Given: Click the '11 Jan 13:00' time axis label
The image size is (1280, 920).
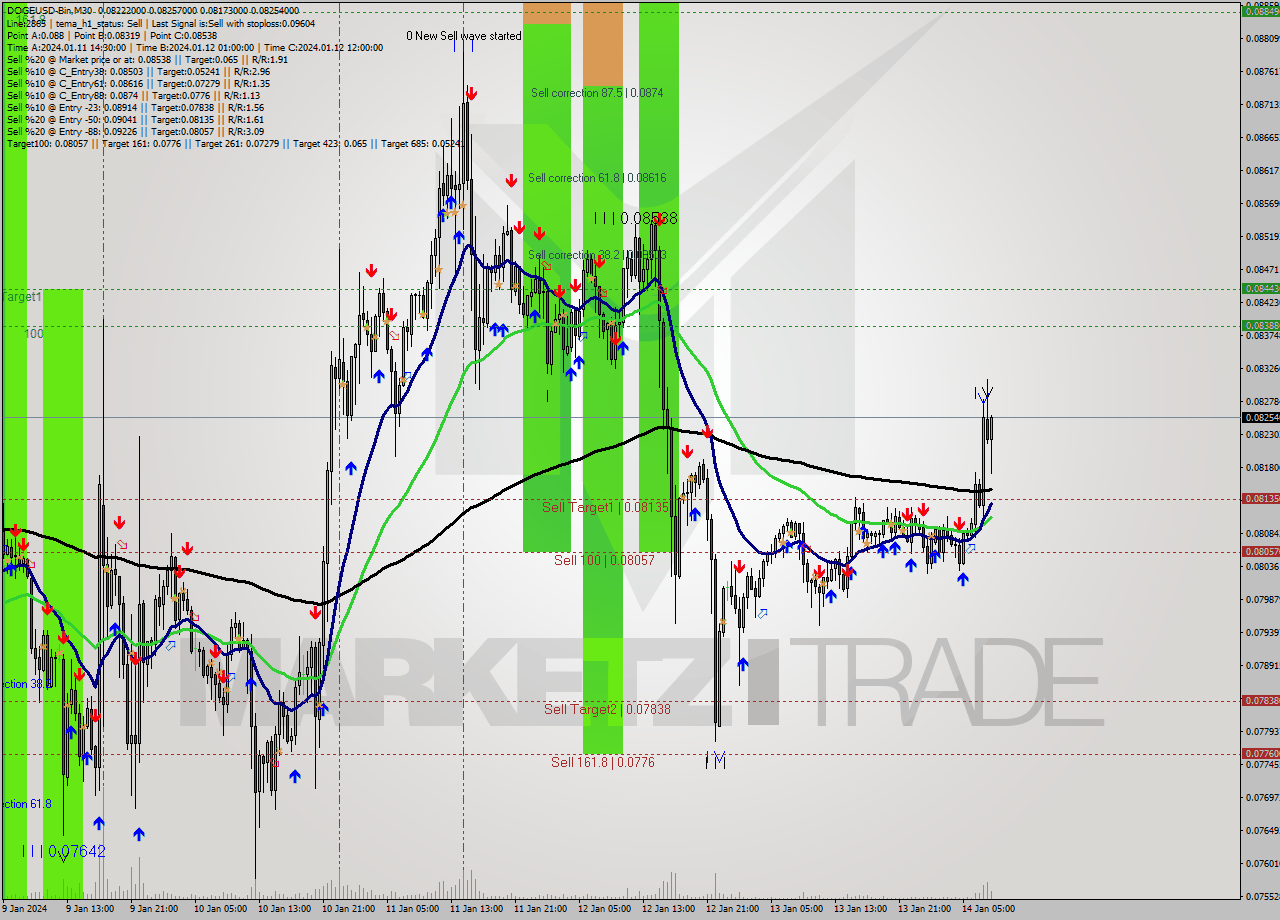Looking at the screenshot, I should [476, 909].
